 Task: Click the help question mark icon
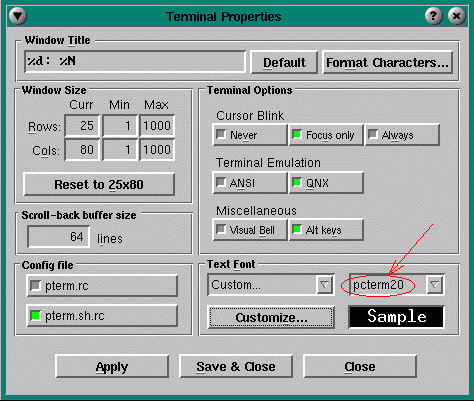point(433,16)
